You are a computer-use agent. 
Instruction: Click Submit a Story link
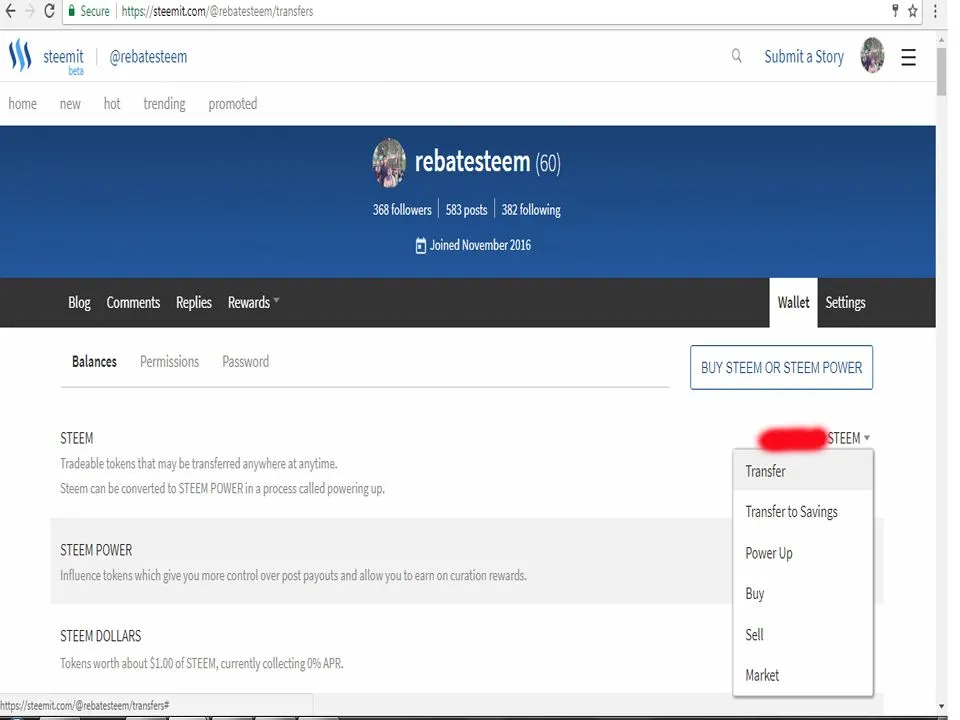(804, 57)
